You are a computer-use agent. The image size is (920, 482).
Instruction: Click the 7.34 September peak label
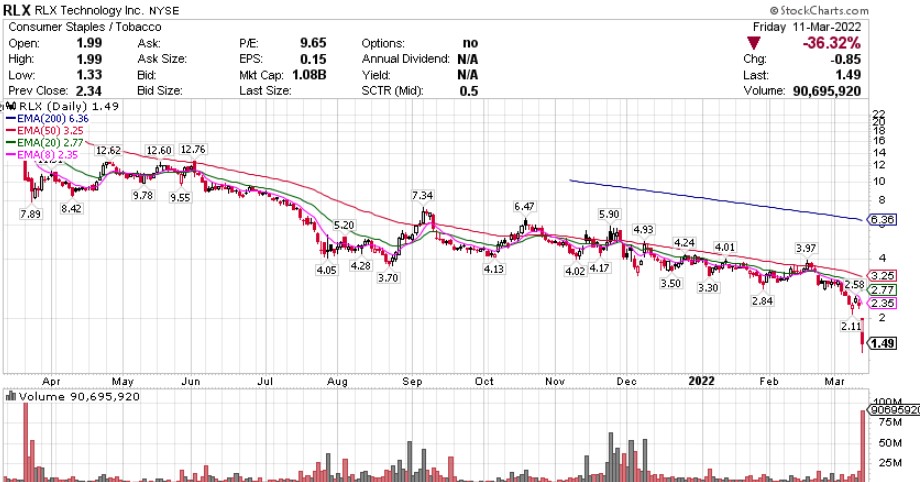click(x=422, y=196)
